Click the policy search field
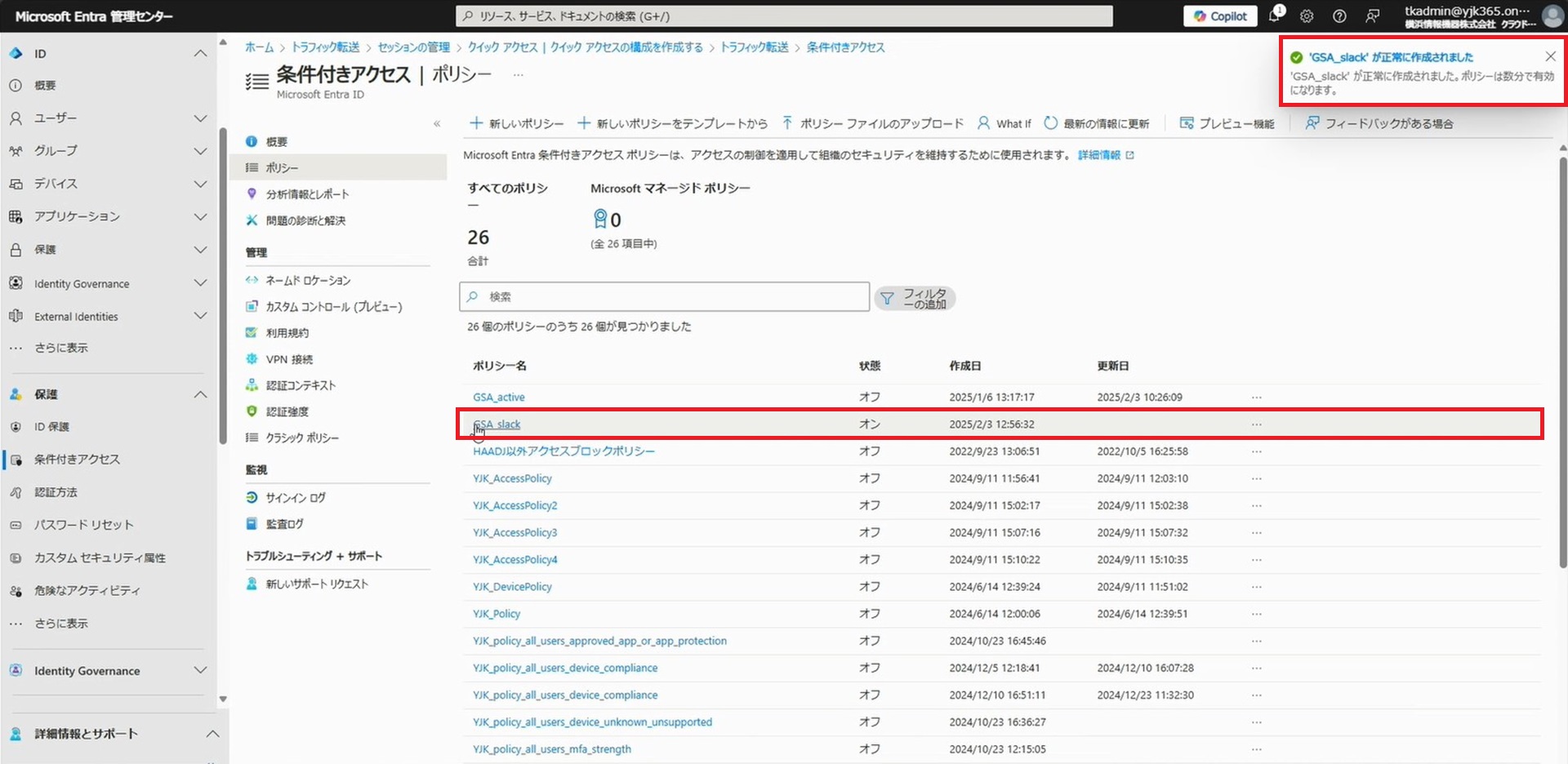 (664, 297)
